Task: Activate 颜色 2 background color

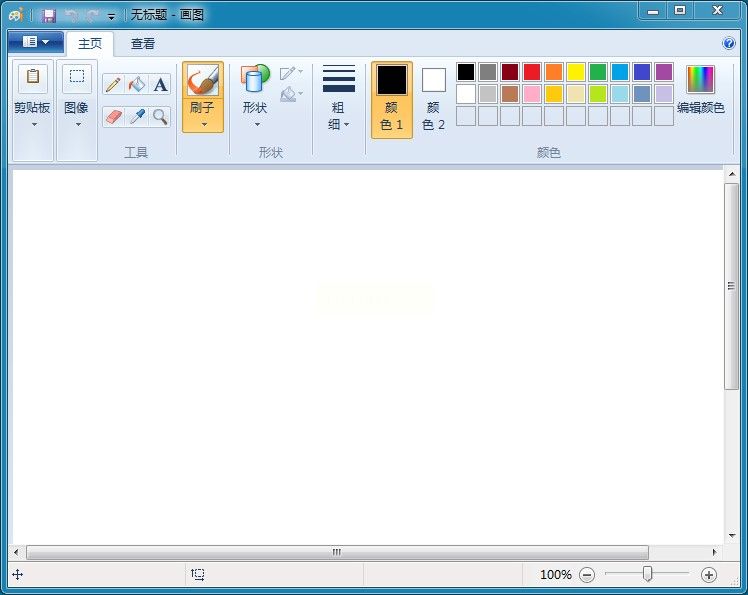Action: point(433,99)
